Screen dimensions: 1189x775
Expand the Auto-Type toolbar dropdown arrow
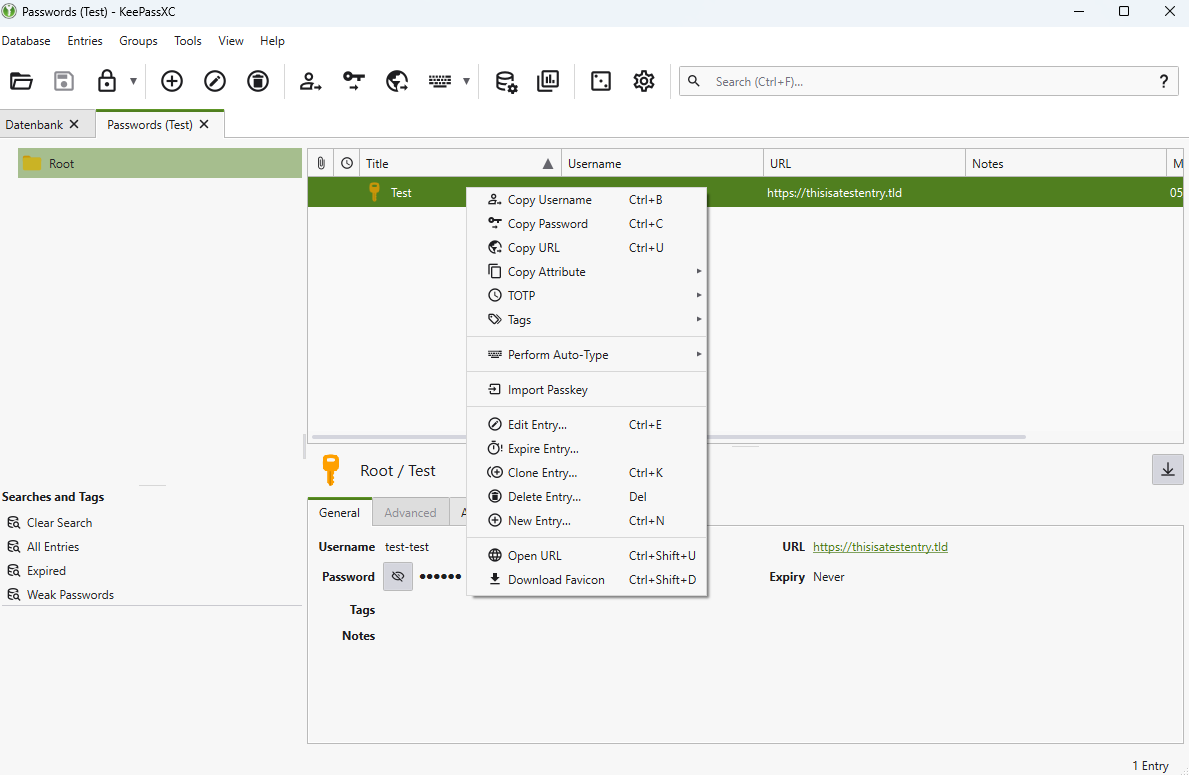466,82
